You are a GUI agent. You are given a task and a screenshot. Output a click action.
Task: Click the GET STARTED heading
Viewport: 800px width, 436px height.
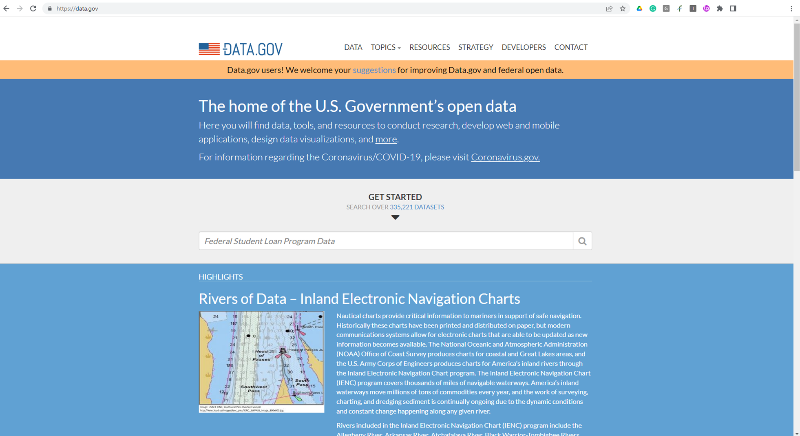pos(395,197)
